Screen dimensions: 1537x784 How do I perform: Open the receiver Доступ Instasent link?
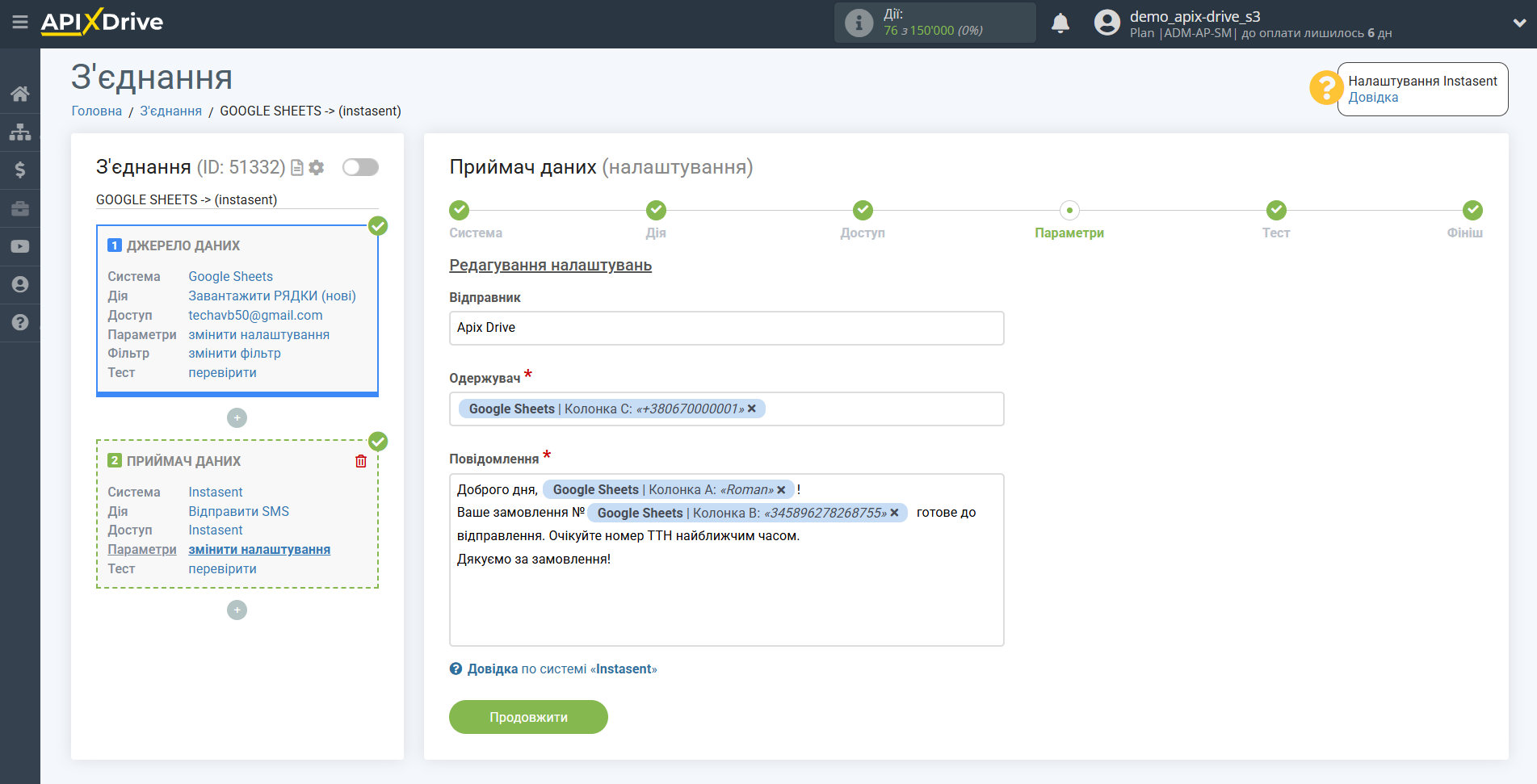[x=215, y=530]
